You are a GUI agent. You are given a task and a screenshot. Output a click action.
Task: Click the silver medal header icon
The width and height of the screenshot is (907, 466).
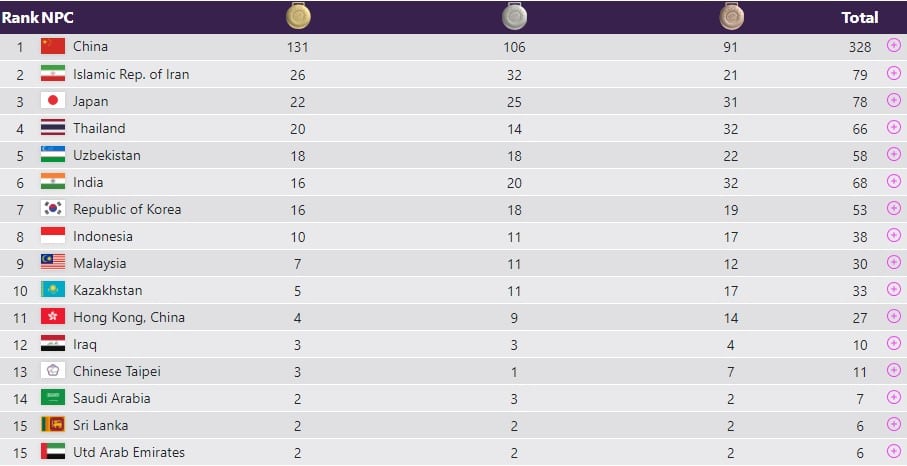point(514,16)
